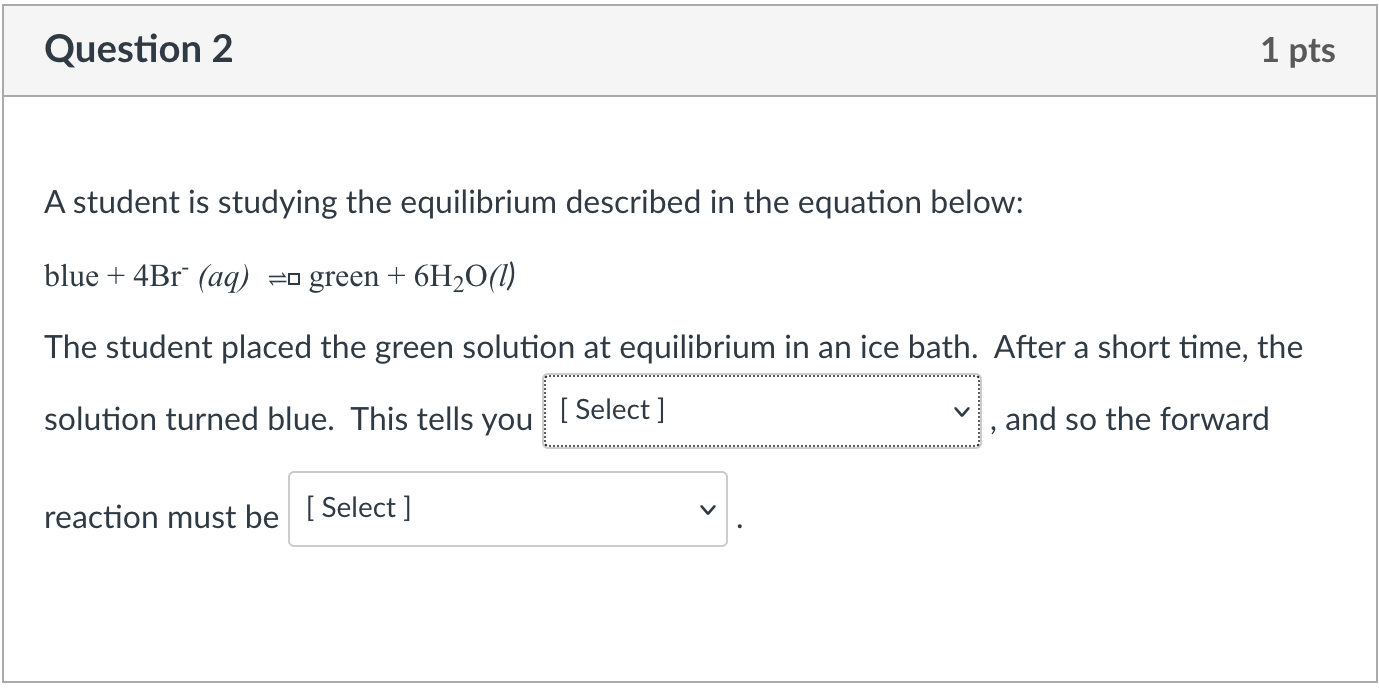Click the chevron on the dotted-border dropdown

[x=961, y=410]
